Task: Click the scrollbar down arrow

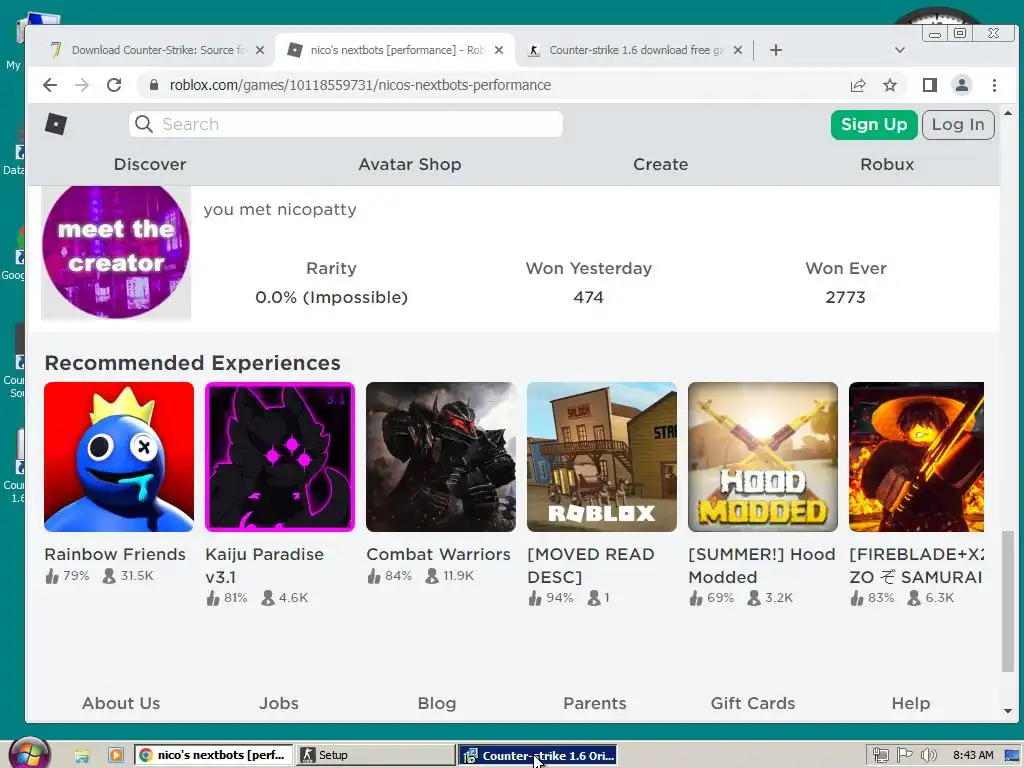Action: click(x=1008, y=711)
